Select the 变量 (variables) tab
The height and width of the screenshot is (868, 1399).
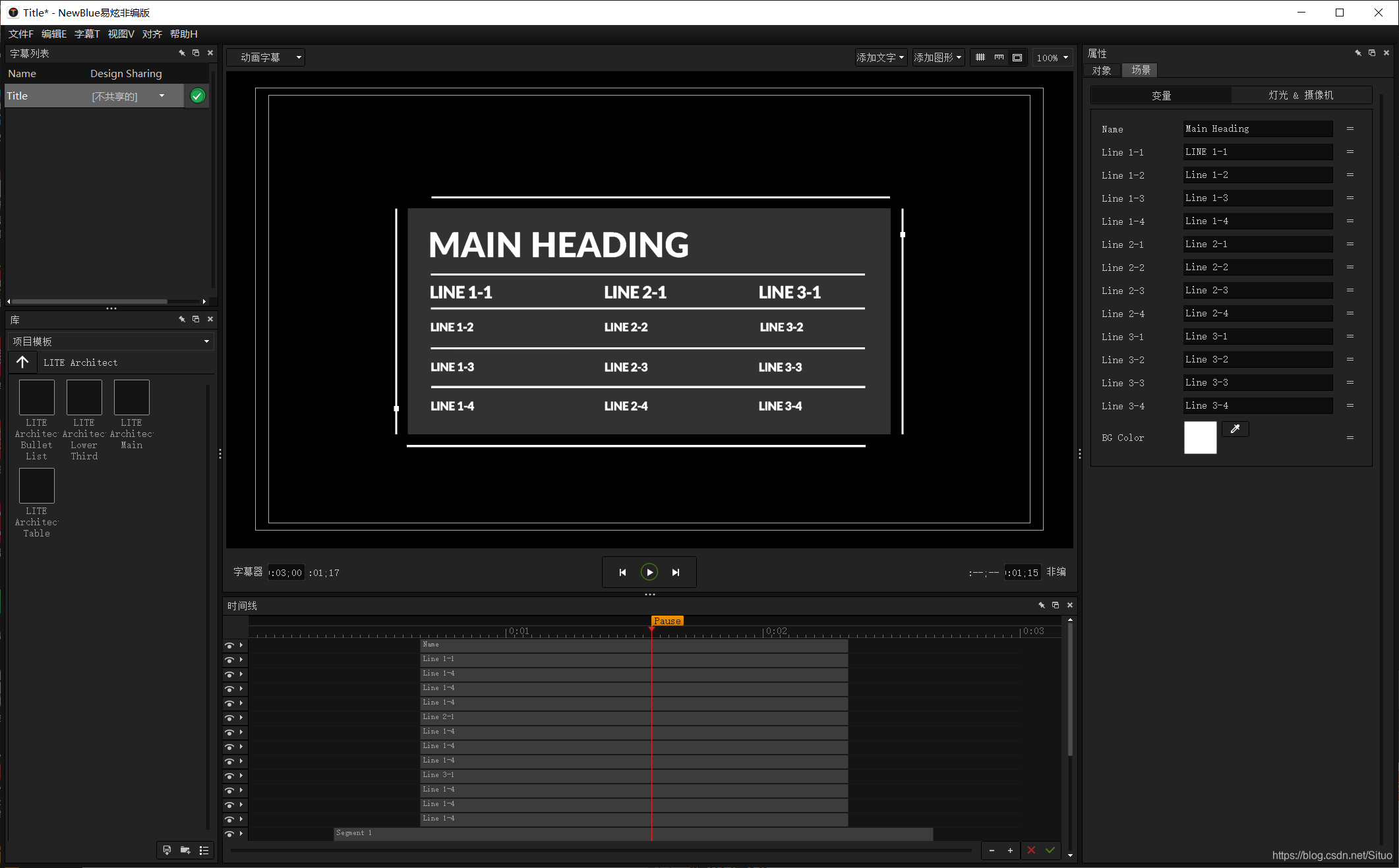pyautogui.click(x=1161, y=96)
